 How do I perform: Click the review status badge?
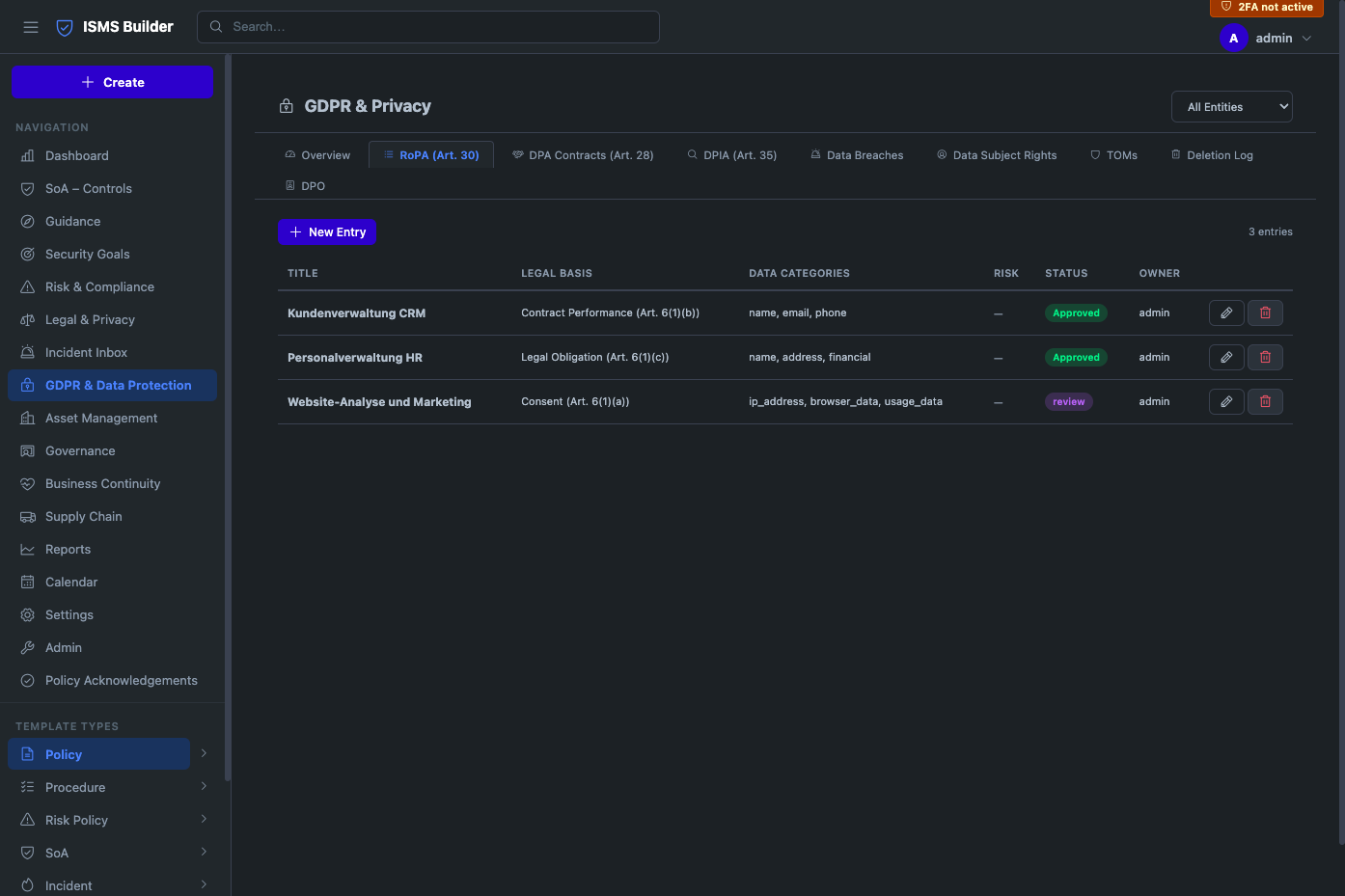[1069, 401]
